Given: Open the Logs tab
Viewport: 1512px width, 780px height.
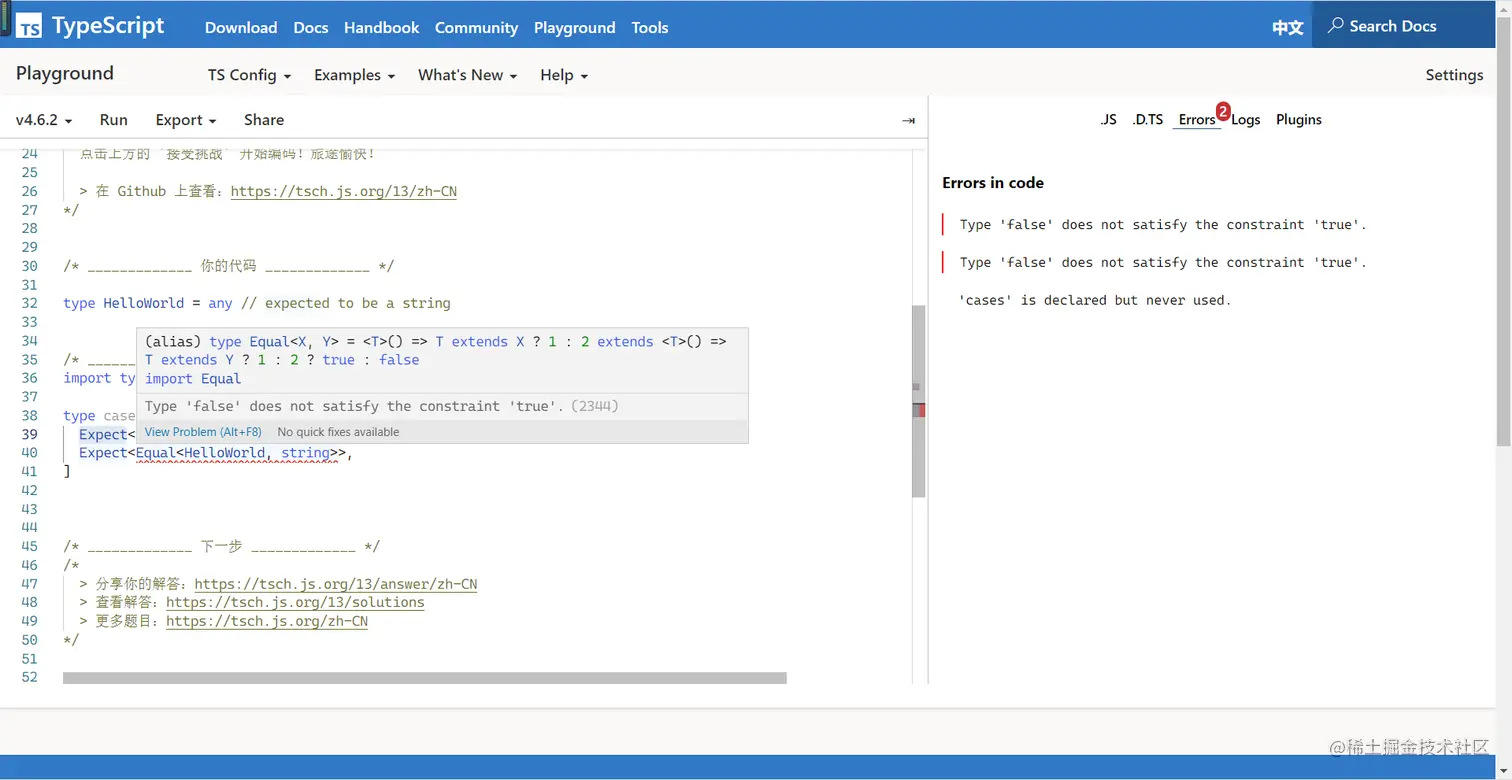Looking at the screenshot, I should coord(1246,120).
